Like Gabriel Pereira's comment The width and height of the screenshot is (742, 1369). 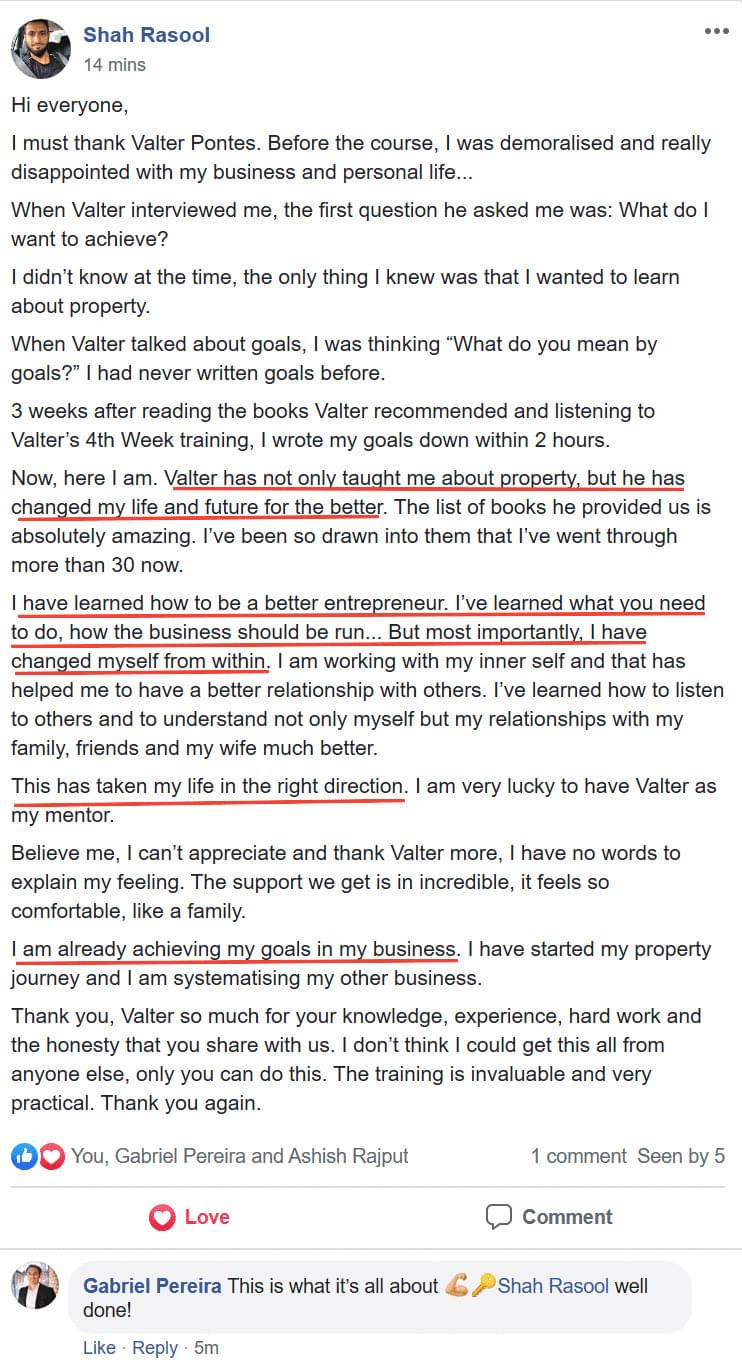pos(99,1347)
